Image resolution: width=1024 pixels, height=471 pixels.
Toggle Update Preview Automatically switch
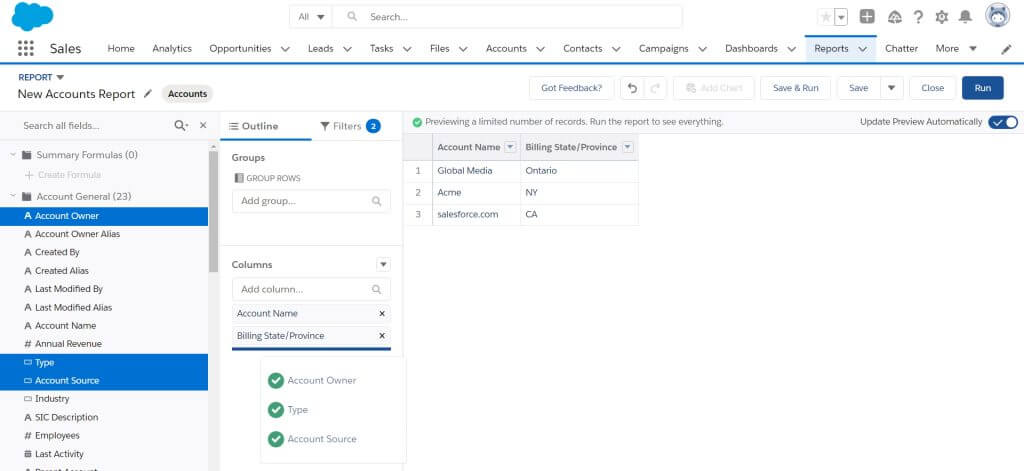pyautogui.click(x=1002, y=122)
